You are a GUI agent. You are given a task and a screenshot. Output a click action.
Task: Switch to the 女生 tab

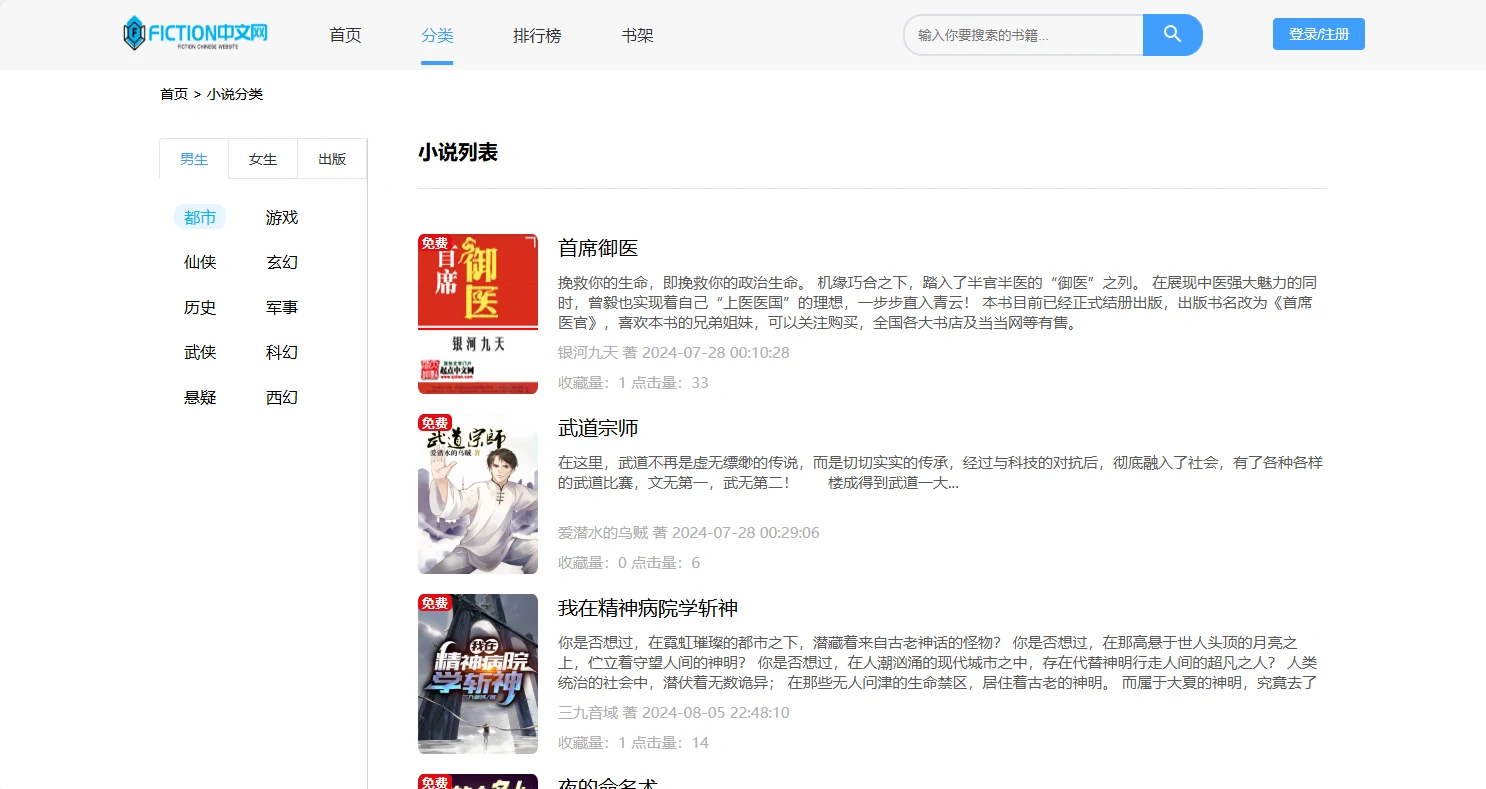(263, 159)
